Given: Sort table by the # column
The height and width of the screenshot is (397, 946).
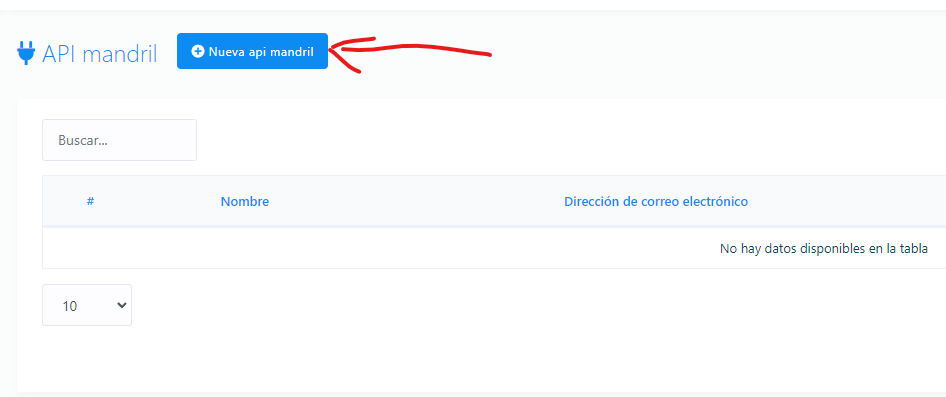Looking at the screenshot, I should (90, 201).
